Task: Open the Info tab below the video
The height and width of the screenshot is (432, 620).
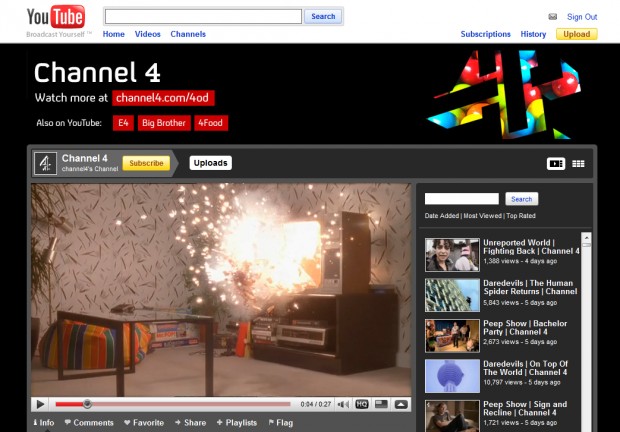Action: 44,423
